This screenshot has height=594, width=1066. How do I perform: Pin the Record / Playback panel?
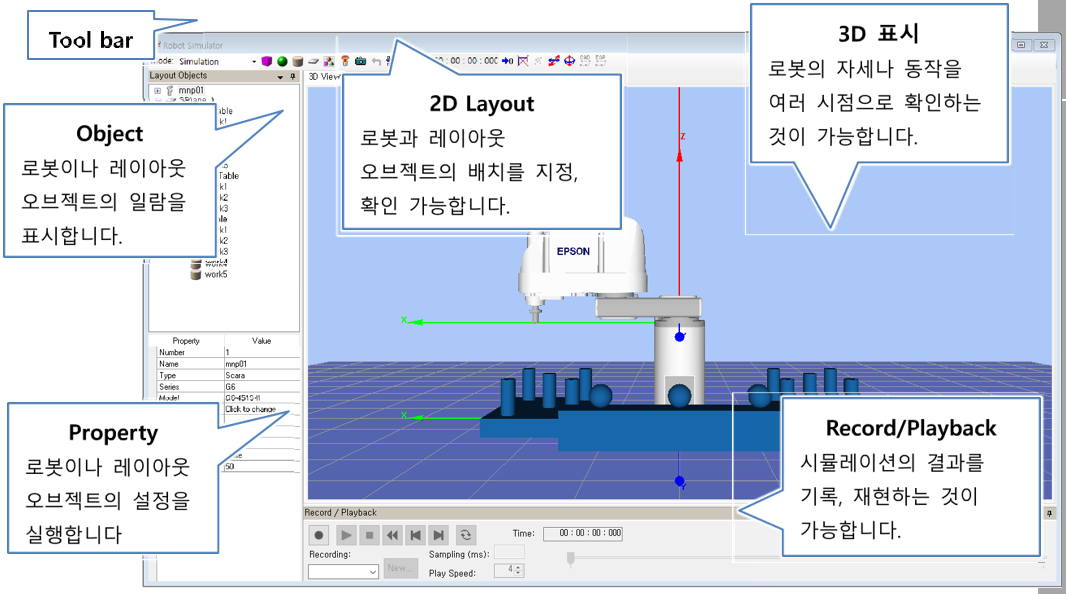tap(1050, 513)
